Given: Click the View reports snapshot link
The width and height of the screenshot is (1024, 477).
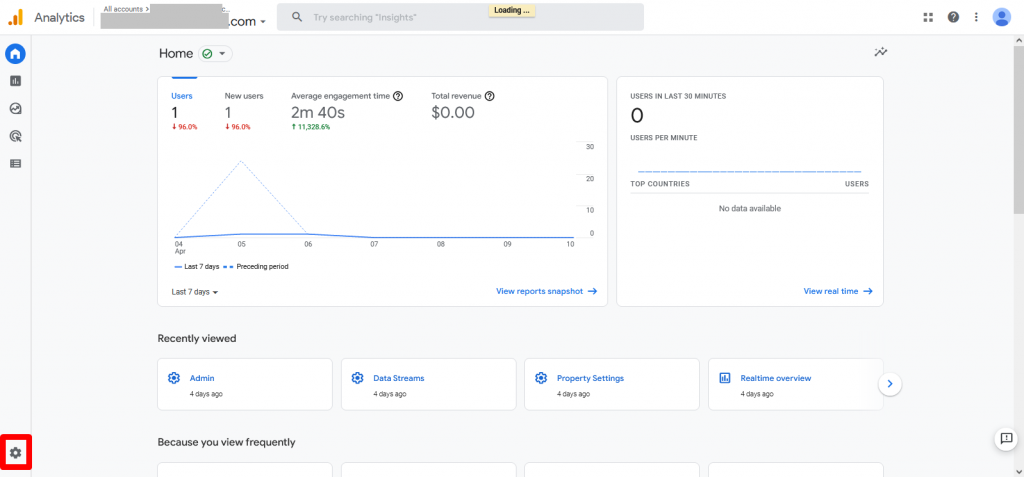Looking at the screenshot, I should (x=547, y=291).
